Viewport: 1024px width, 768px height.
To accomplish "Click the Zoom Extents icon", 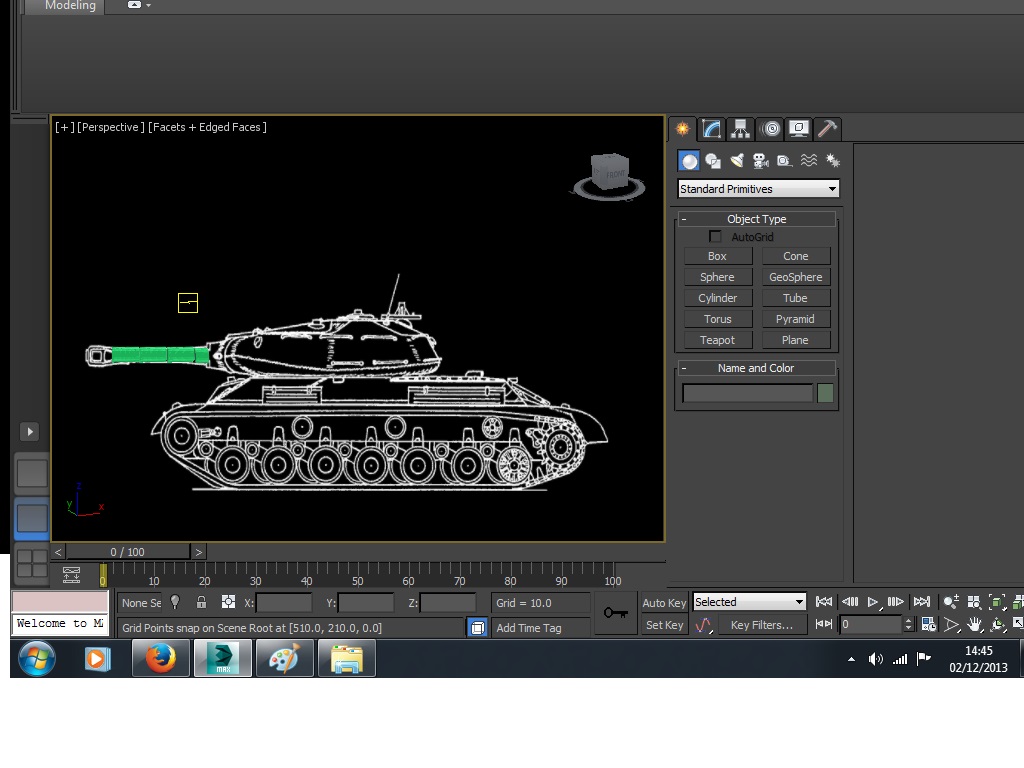I will coord(997,602).
